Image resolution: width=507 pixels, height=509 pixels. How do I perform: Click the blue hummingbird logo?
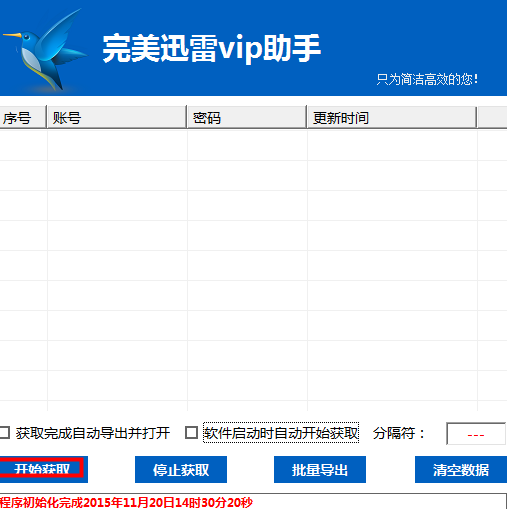pos(45,50)
